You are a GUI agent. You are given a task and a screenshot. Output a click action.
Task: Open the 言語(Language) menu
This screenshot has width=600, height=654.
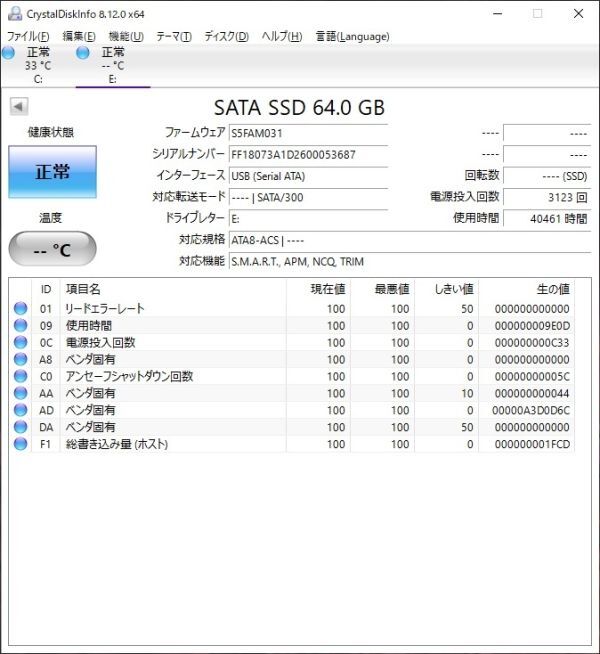[352, 37]
